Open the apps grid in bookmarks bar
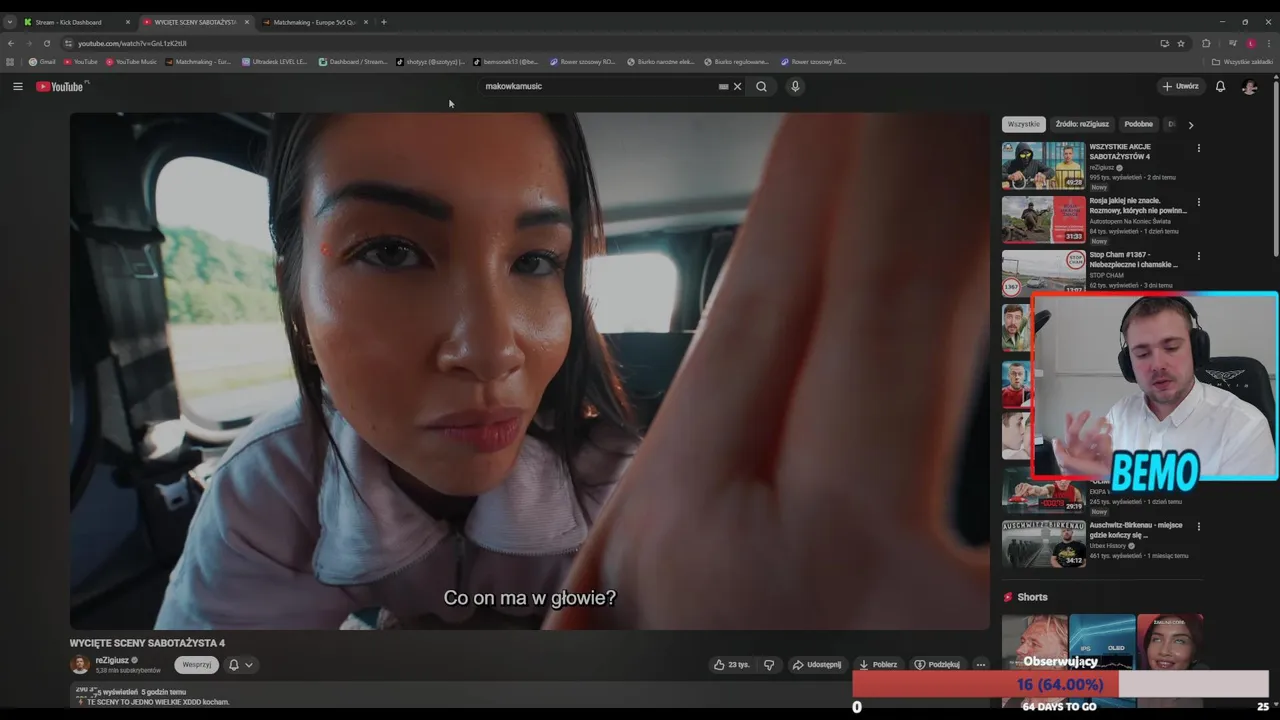Image resolution: width=1280 pixels, height=720 pixels. click(x=10, y=62)
